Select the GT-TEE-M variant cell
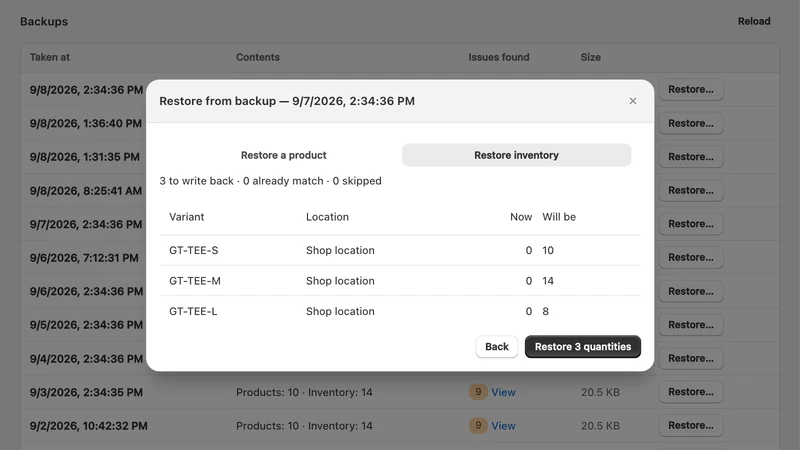Image resolution: width=800 pixels, height=450 pixels. click(195, 281)
